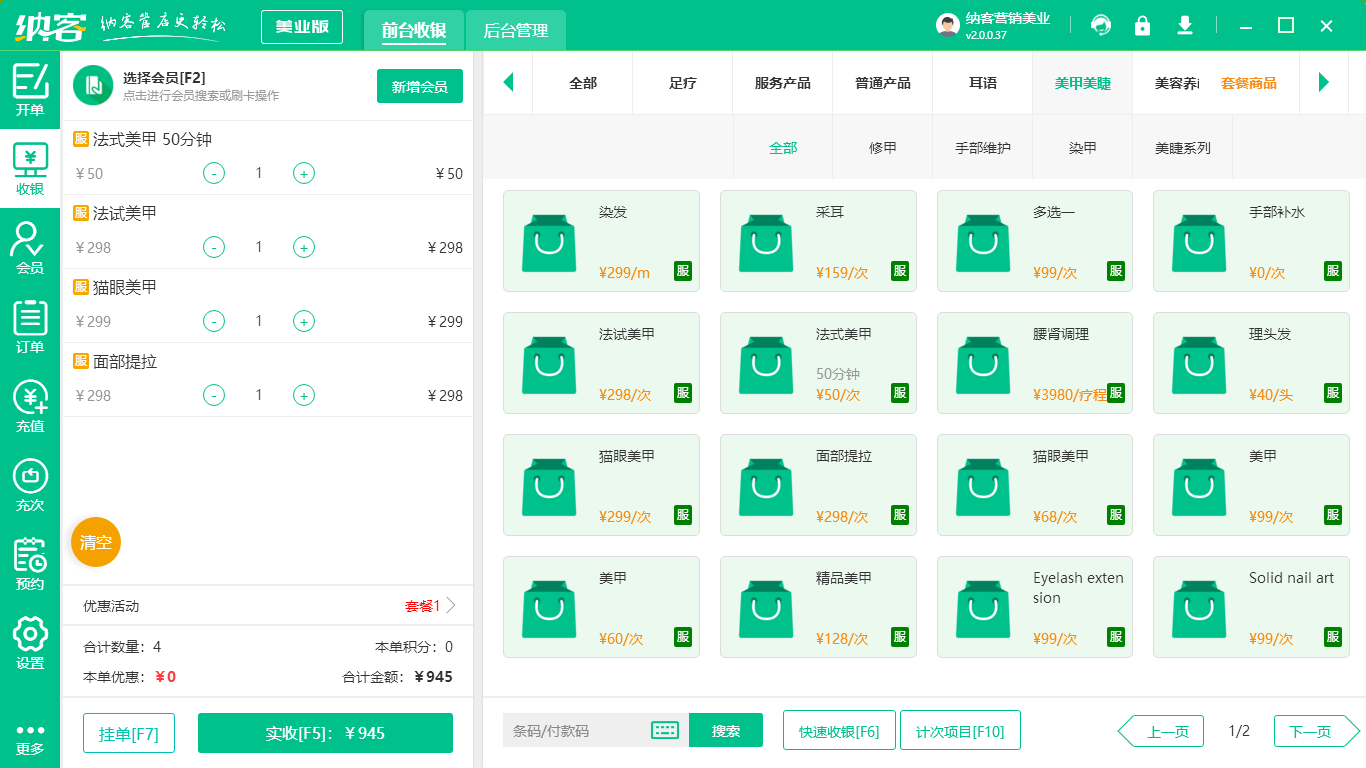The height and width of the screenshot is (768, 1366).
Task: Select the 收银 cashier sidebar icon
Action: pyautogui.click(x=30, y=169)
